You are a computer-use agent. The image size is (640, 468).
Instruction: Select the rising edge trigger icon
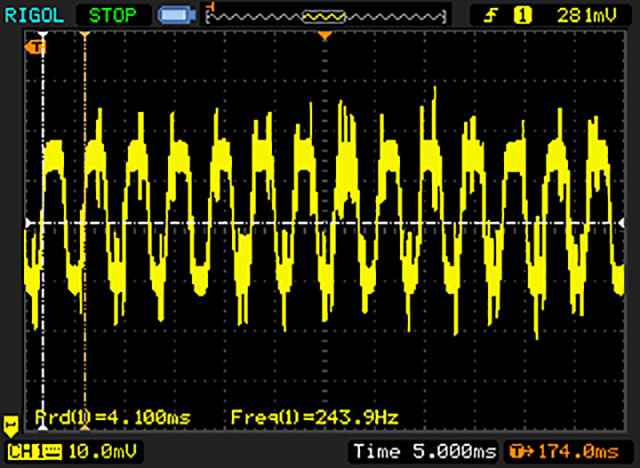click(491, 14)
